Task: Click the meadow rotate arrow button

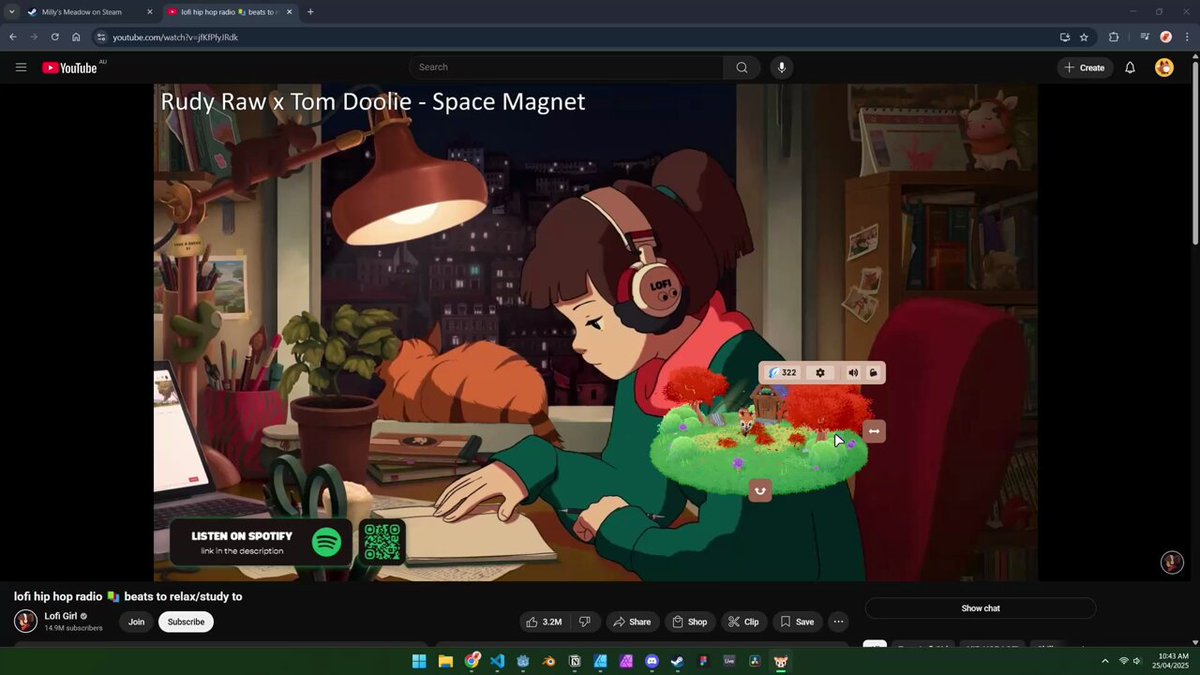Action: [760, 490]
